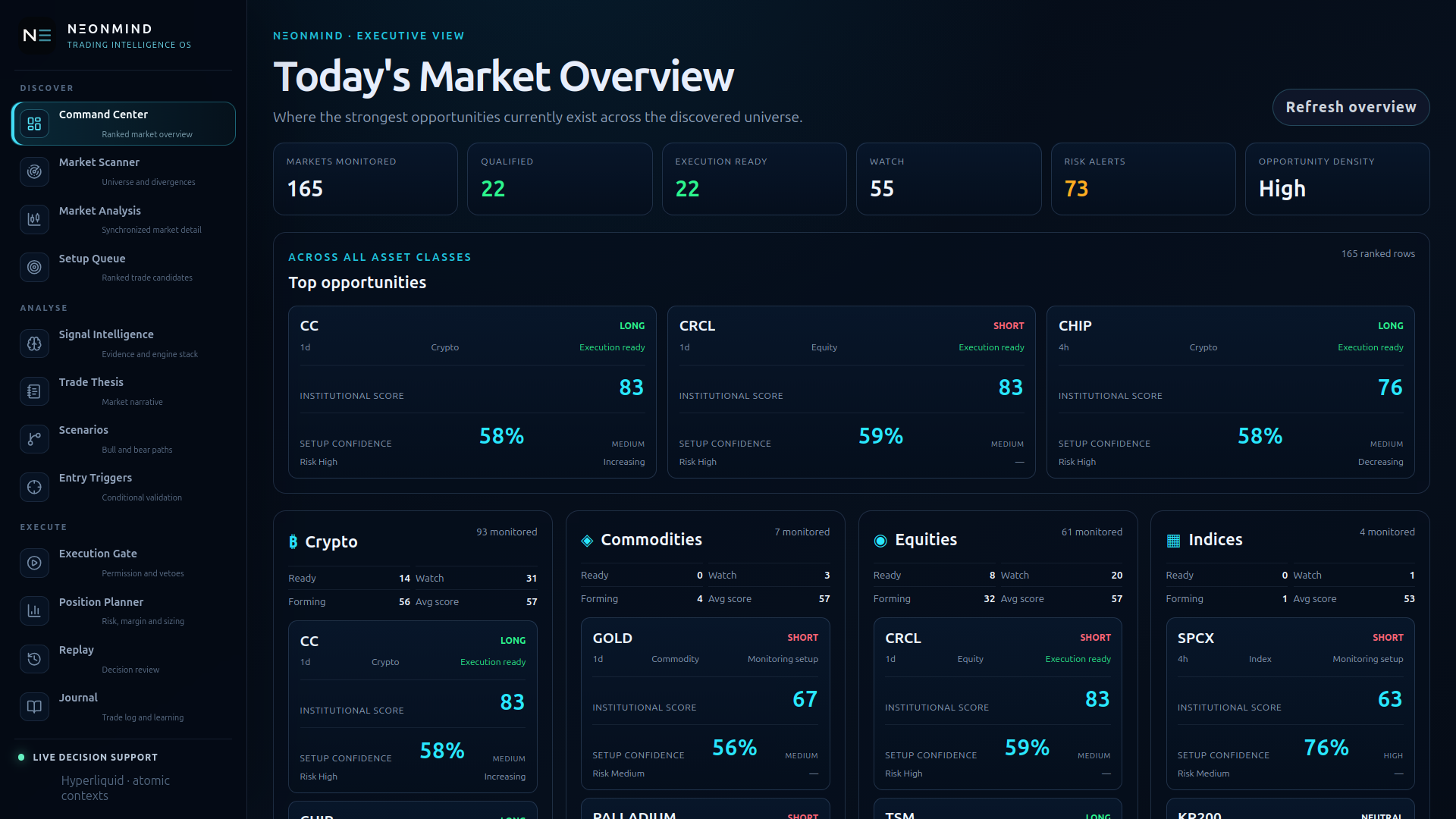Image resolution: width=1456 pixels, height=819 pixels.
Task: Open Scenarios branch icon
Action: coord(34,439)
